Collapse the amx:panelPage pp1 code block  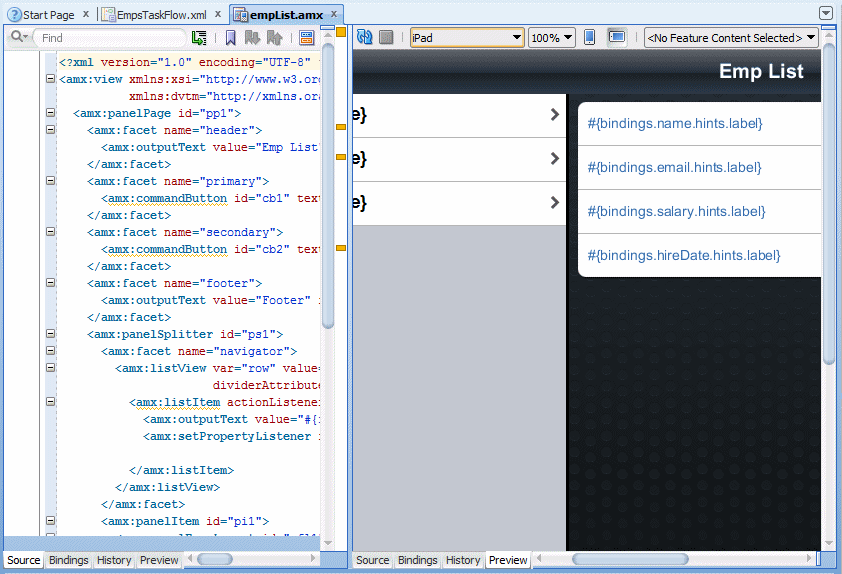[51, 113]
